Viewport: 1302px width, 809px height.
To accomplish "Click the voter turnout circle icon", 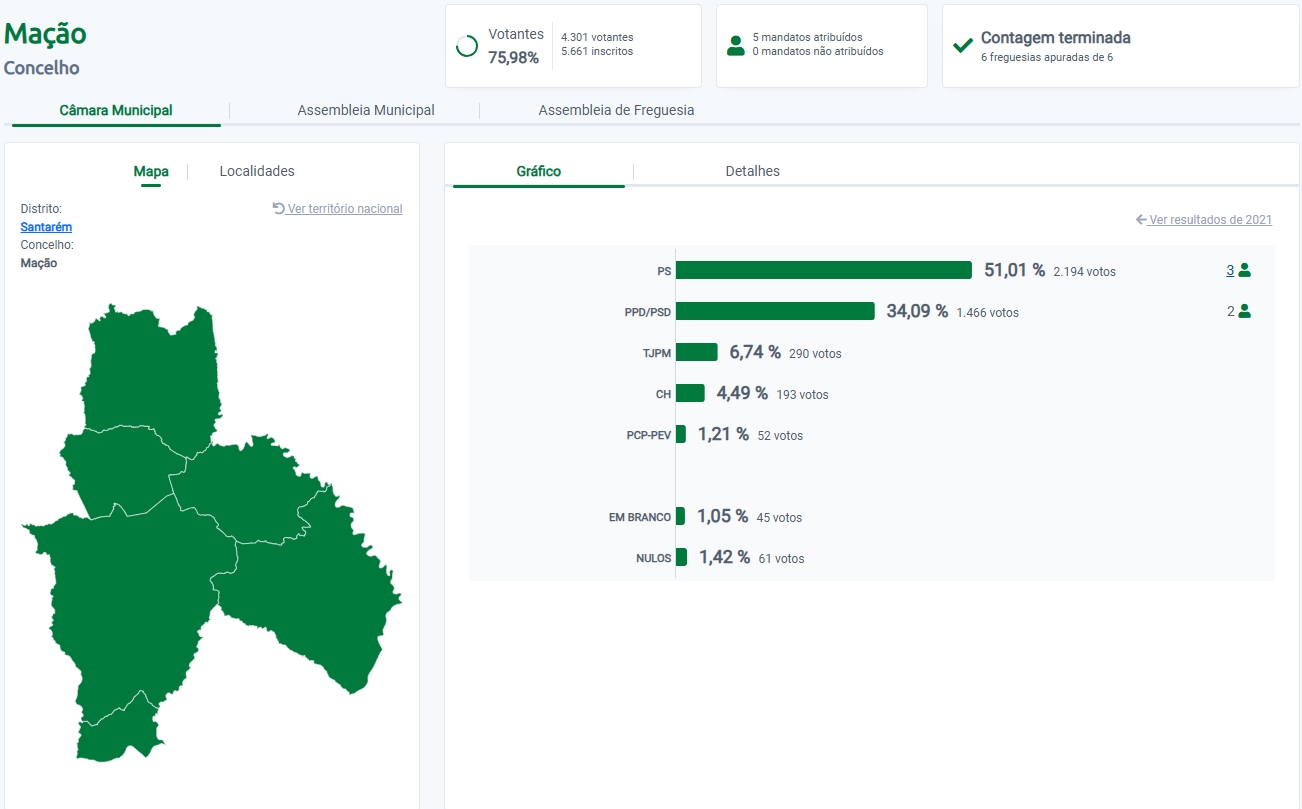I will pyautogui.click(x=466, y=46).
